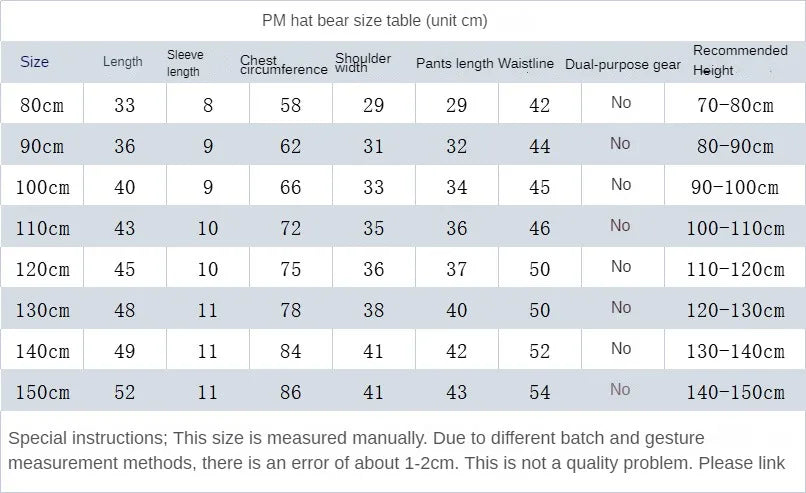Screen dimensions: 806x493
Task: Click the 140-150cm recommended height cell
Action: [x=737, y=392]
